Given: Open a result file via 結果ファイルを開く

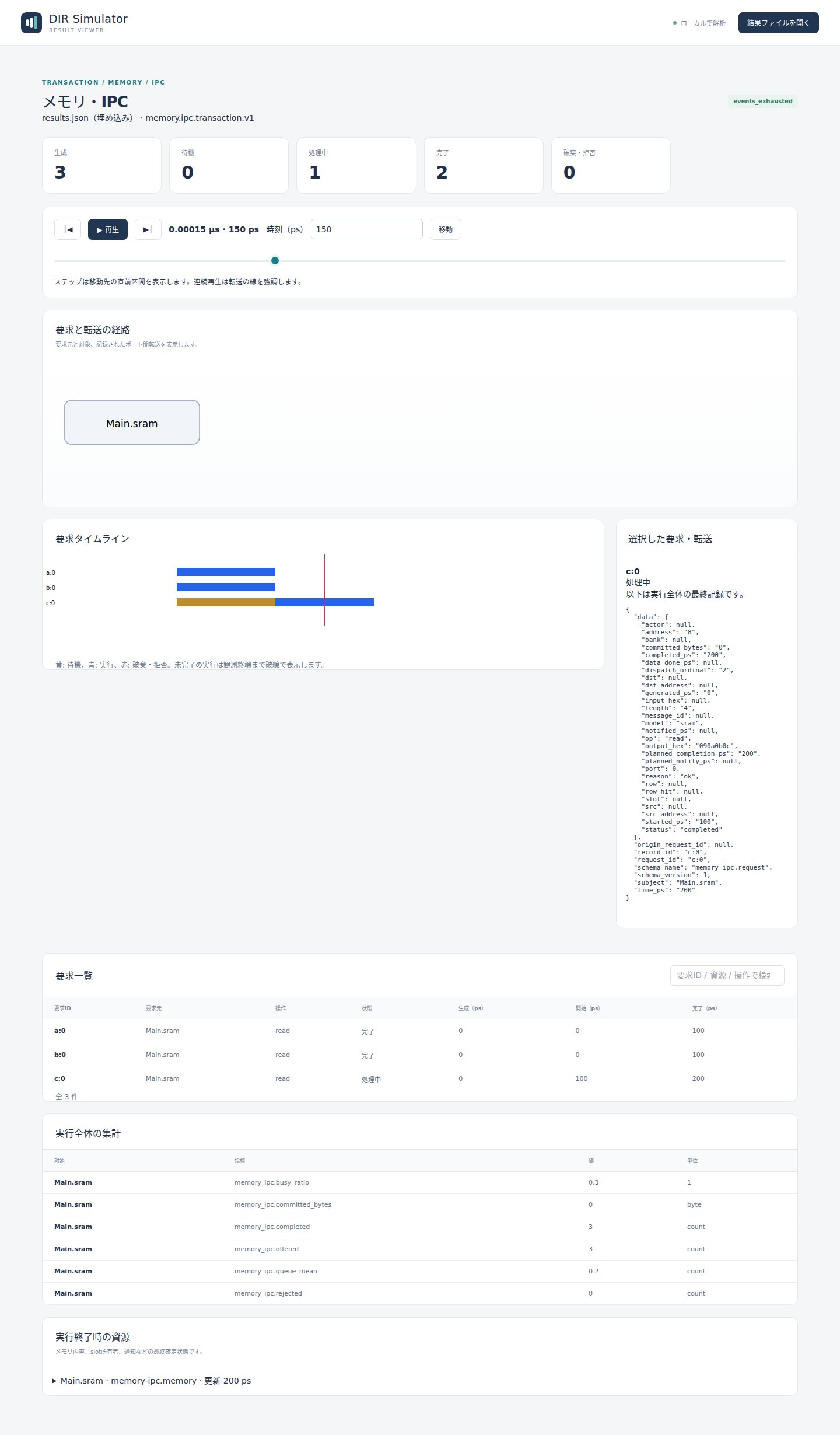Looking at the screenshot, I should tap(778, 23).
